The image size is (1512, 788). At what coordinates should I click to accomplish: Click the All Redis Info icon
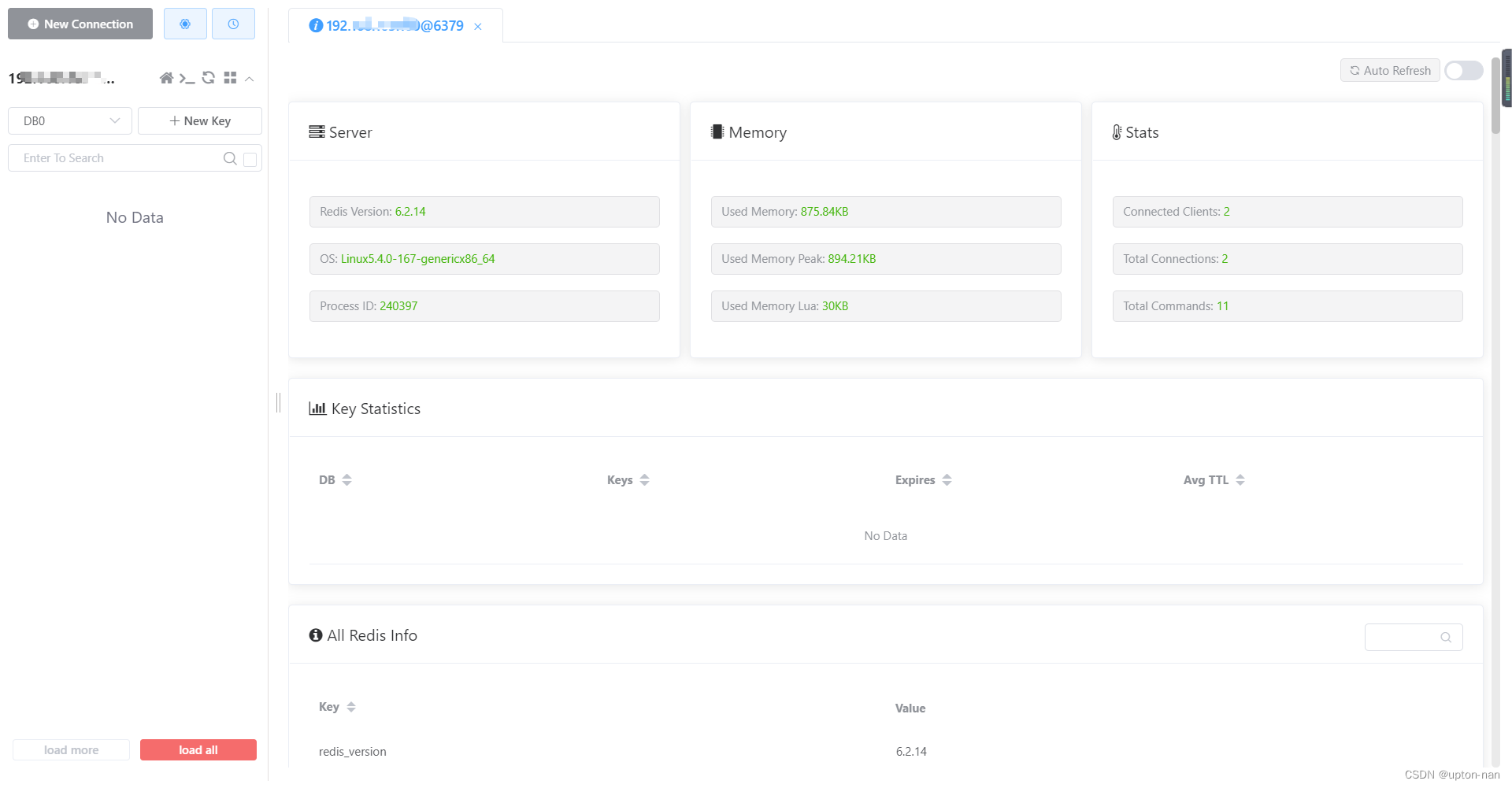click(316, 634)
